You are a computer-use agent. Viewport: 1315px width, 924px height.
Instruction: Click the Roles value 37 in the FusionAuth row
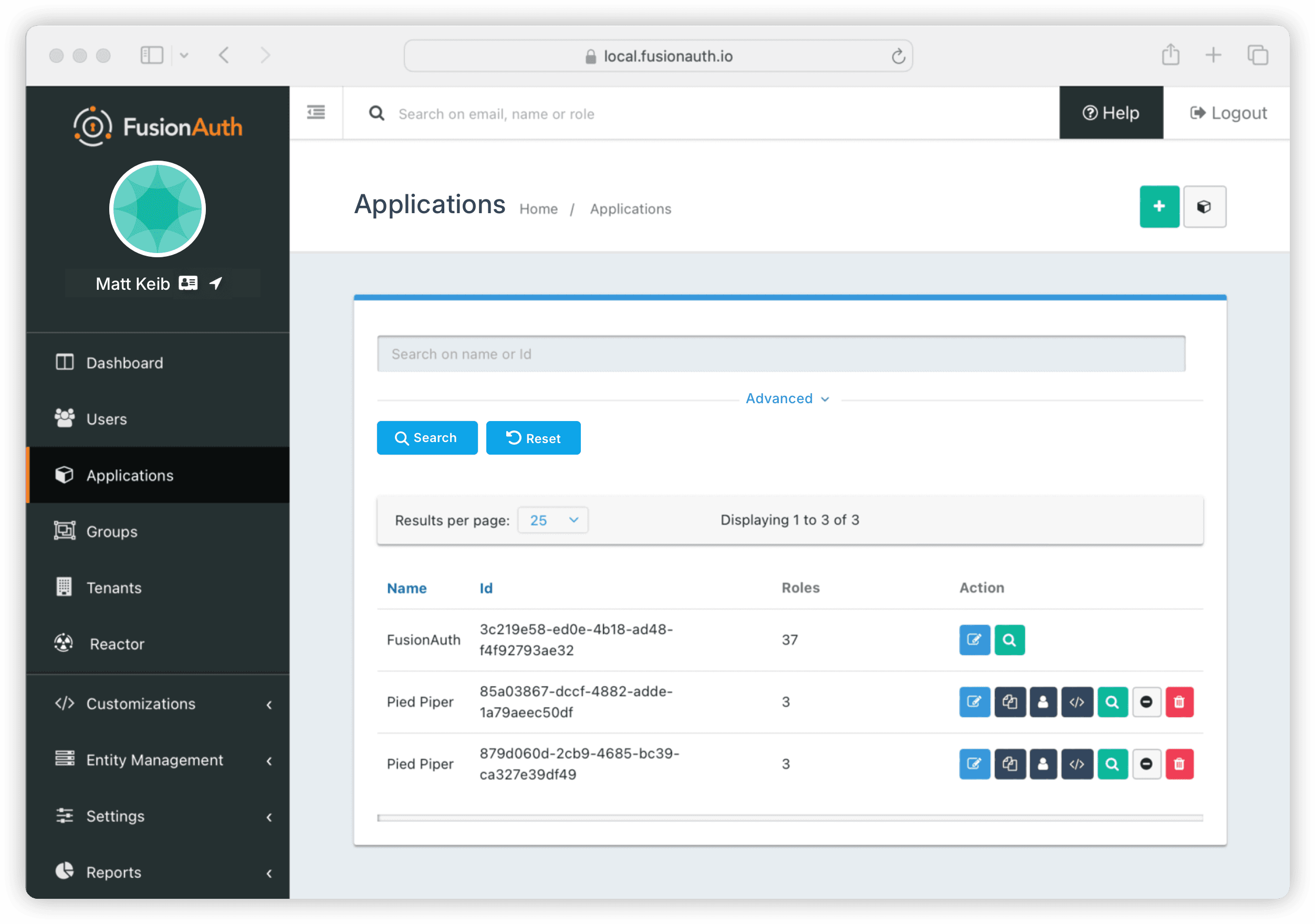(x=790, y=639)
